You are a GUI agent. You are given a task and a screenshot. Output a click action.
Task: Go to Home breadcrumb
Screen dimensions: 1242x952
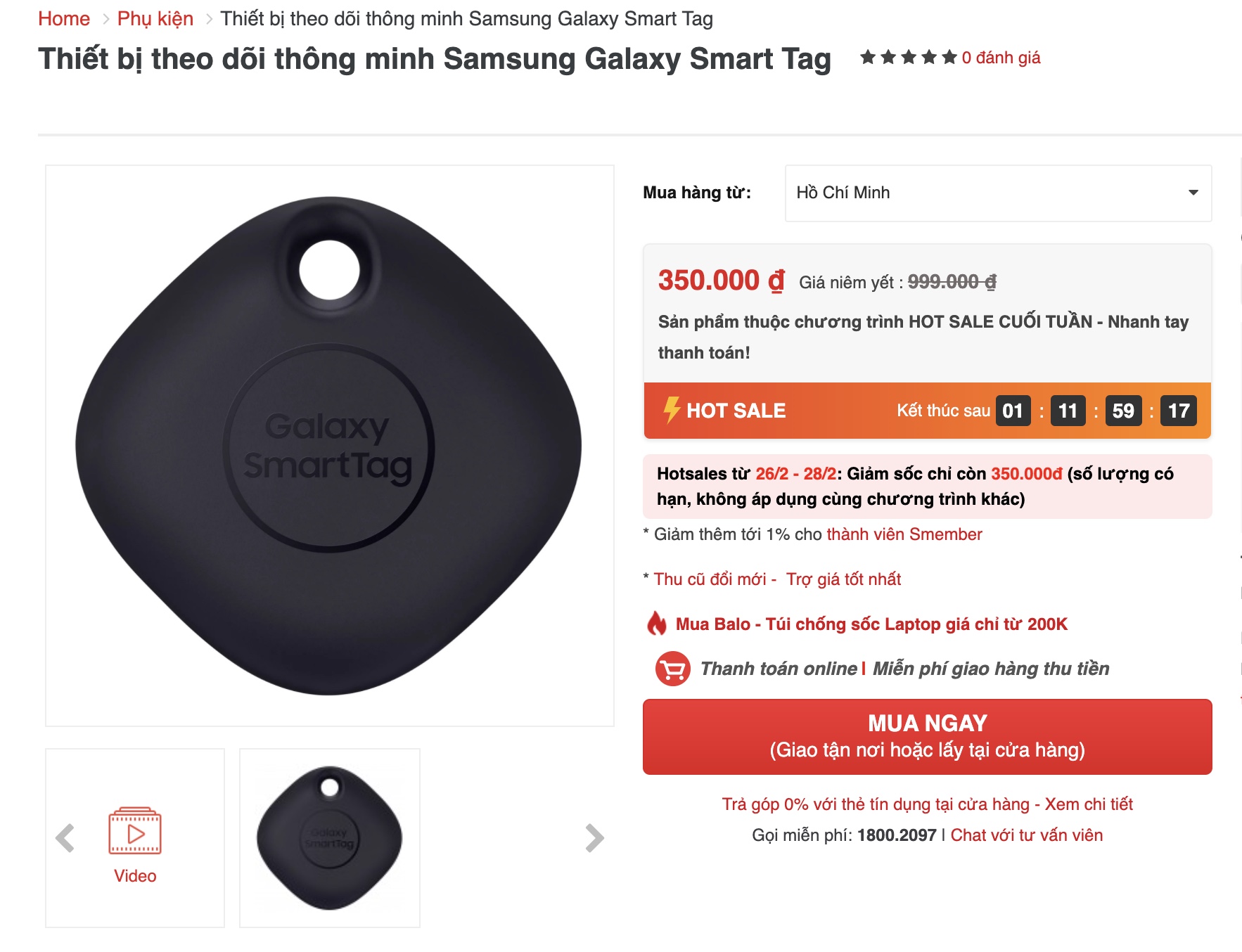coord(64,19)
